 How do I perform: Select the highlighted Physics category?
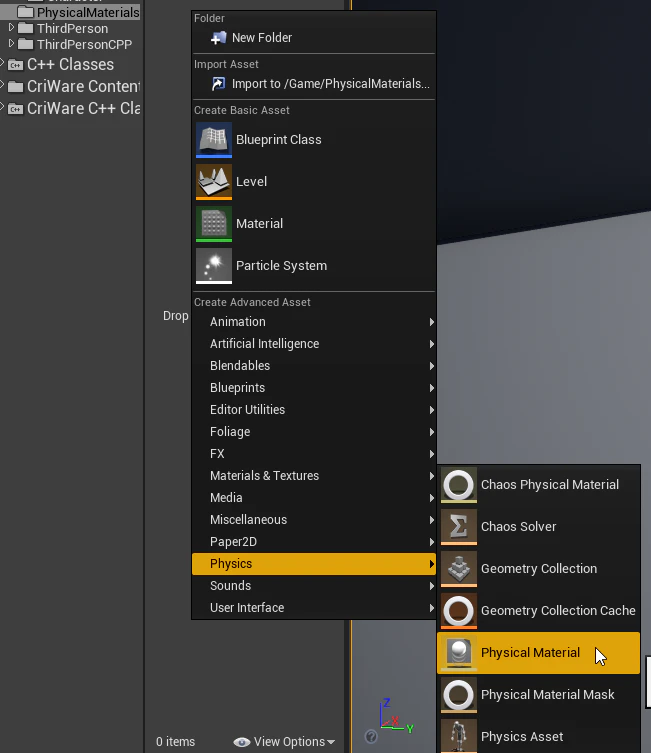313,564
